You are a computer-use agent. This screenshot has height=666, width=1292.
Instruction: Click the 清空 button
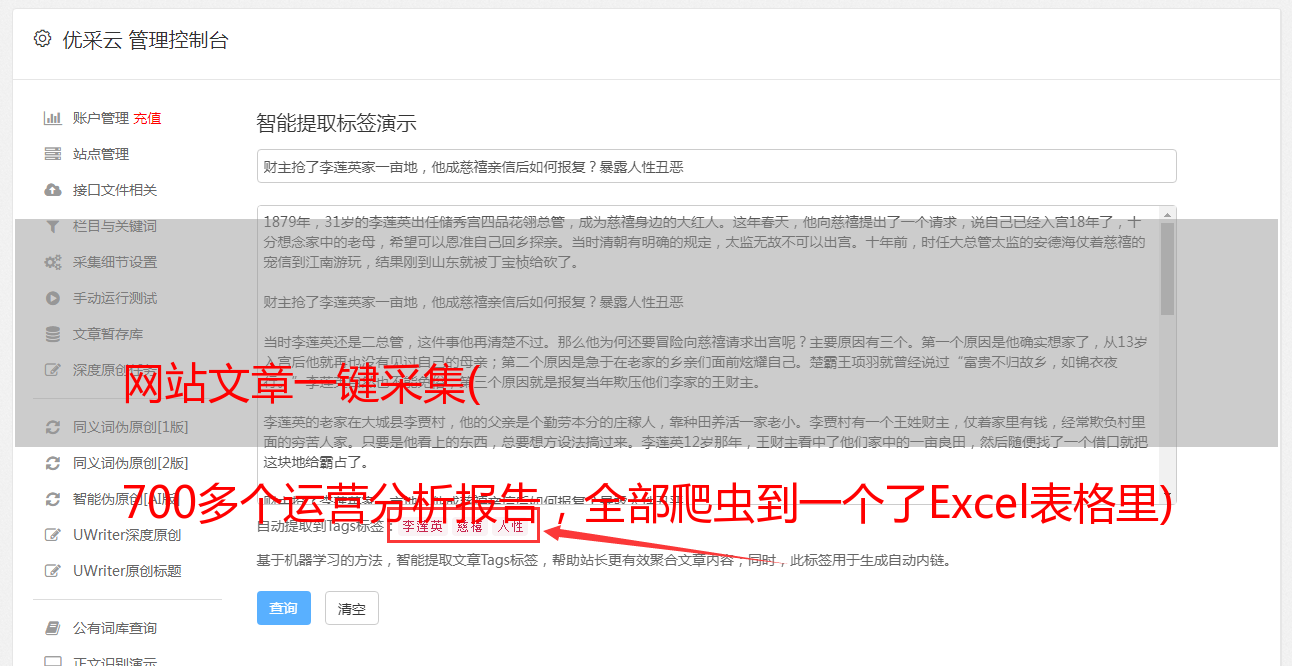[352, 608]
